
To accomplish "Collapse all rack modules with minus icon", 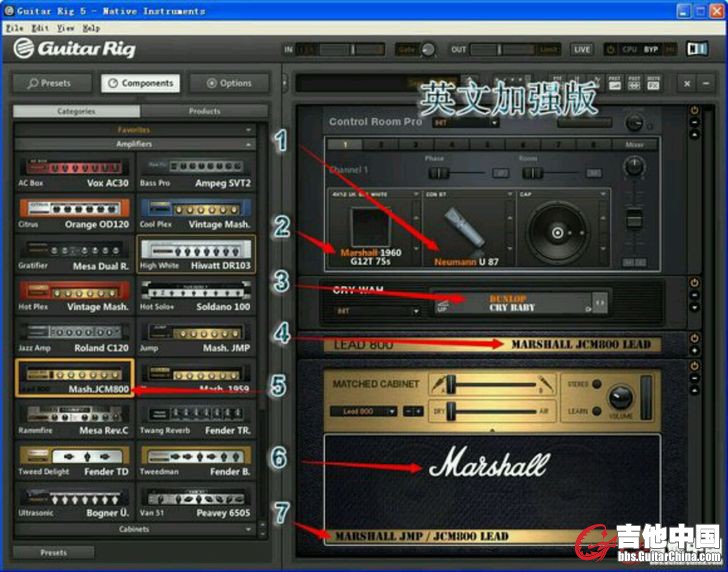I will point(706,84).
